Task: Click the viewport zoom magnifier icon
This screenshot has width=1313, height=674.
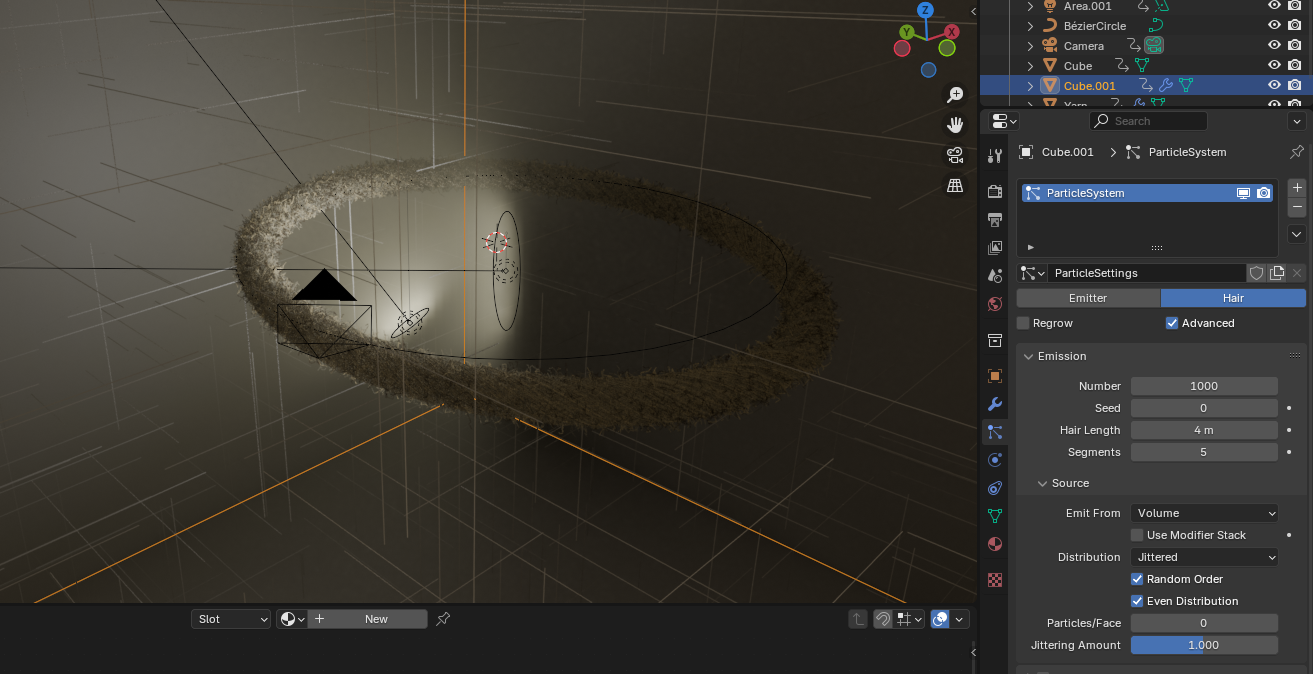Action: (x=955, y=94)
